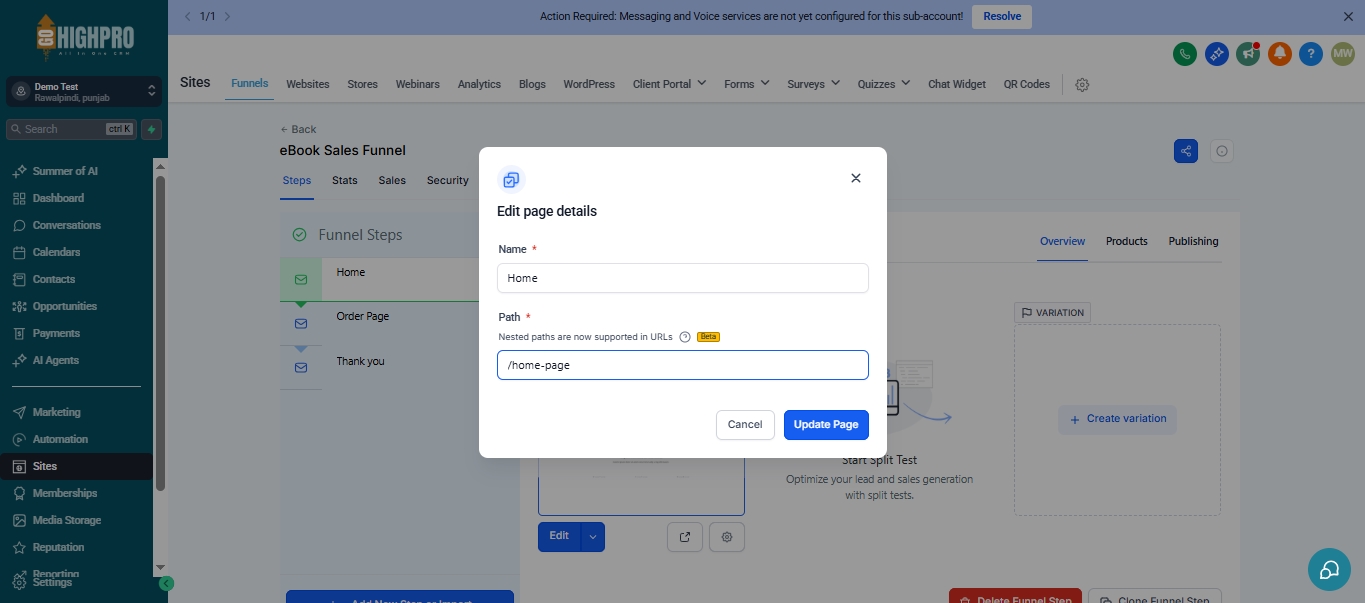Click the green lightning quick actions icon

click(x=151, y=129)
